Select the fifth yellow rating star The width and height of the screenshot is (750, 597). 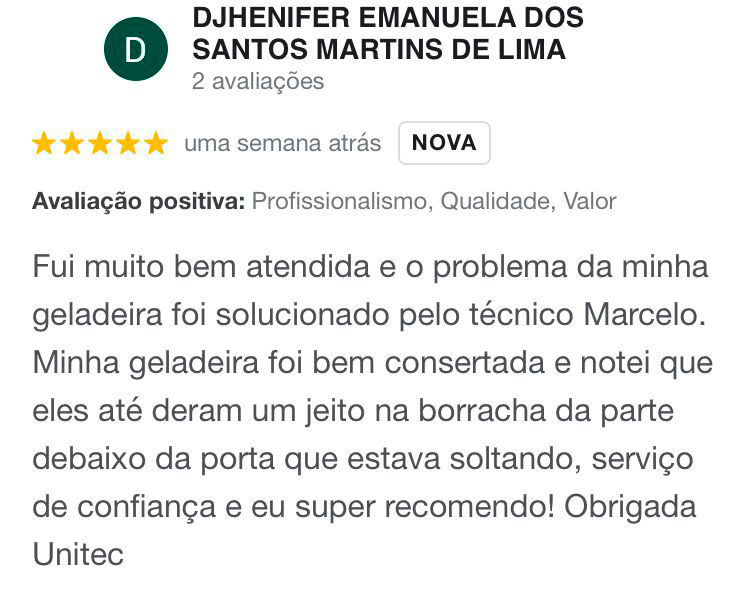click(x=156, y=143)
